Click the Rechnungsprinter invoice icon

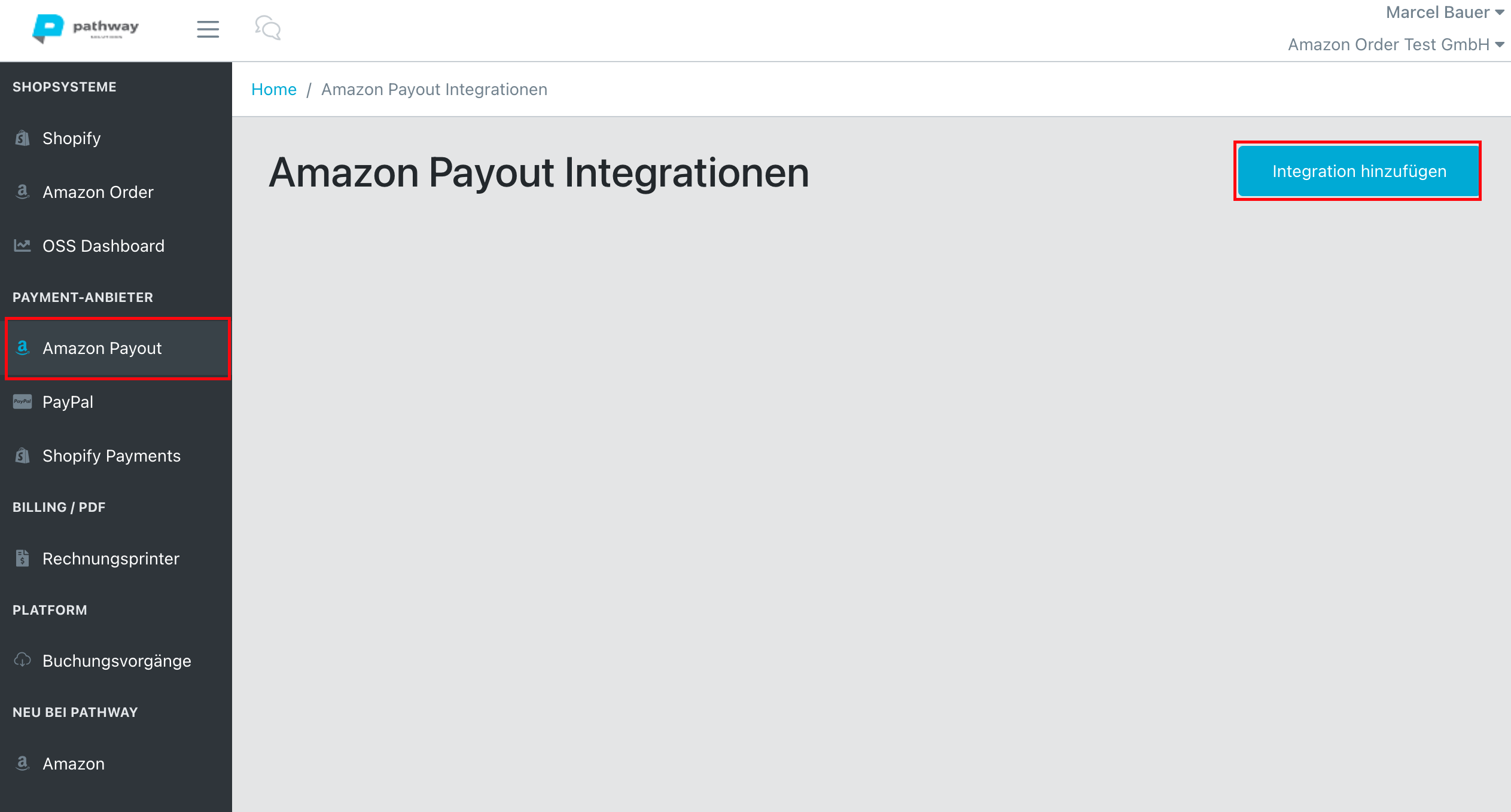click(22, 558)
